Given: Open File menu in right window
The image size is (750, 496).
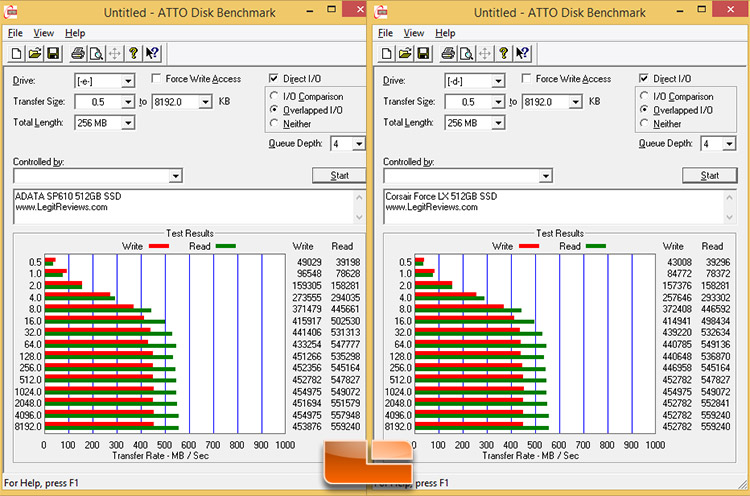Looking at the screenshot, I should 386,33.
